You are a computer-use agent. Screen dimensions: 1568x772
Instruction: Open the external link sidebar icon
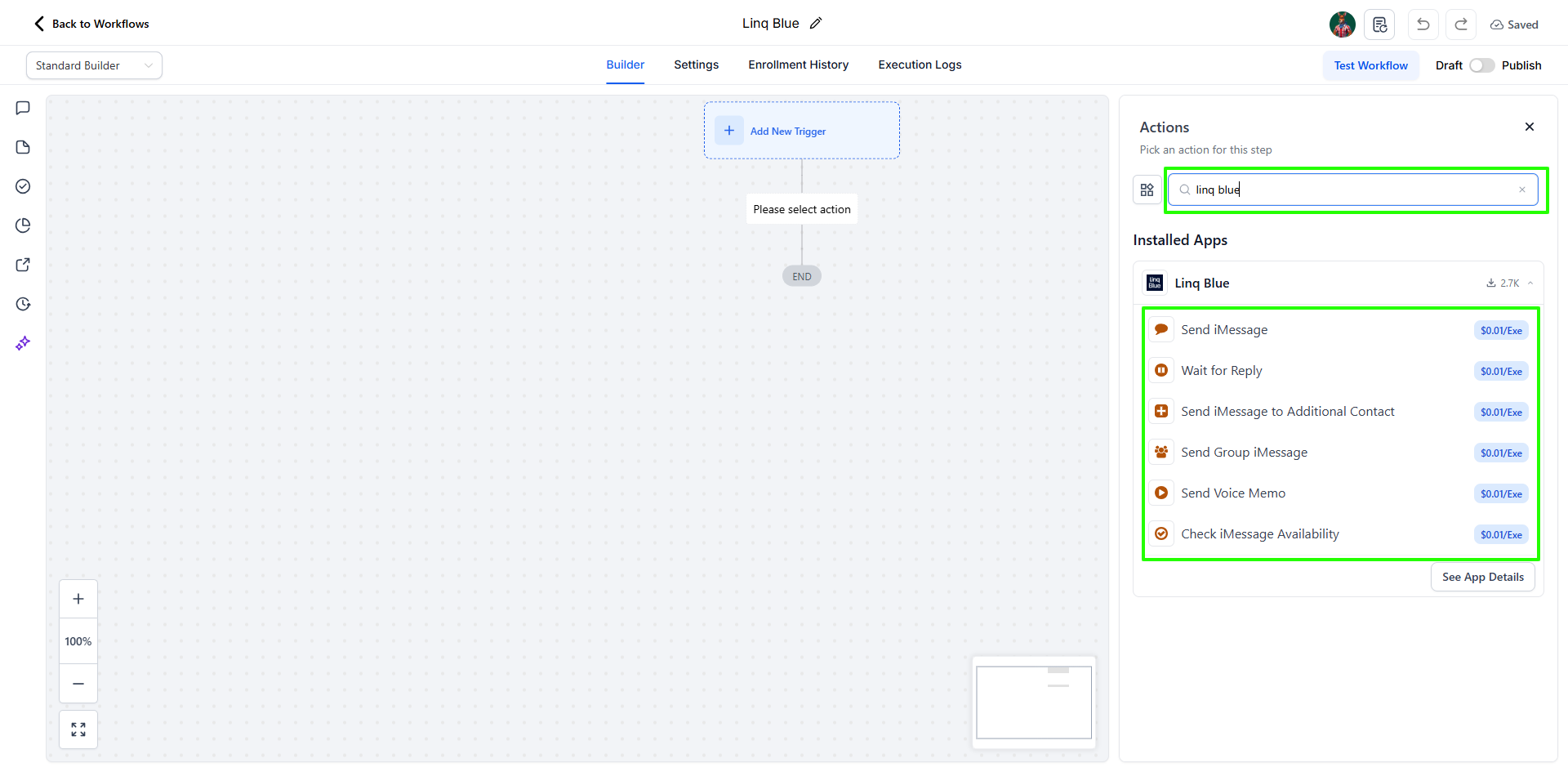[x=23, y=265]
